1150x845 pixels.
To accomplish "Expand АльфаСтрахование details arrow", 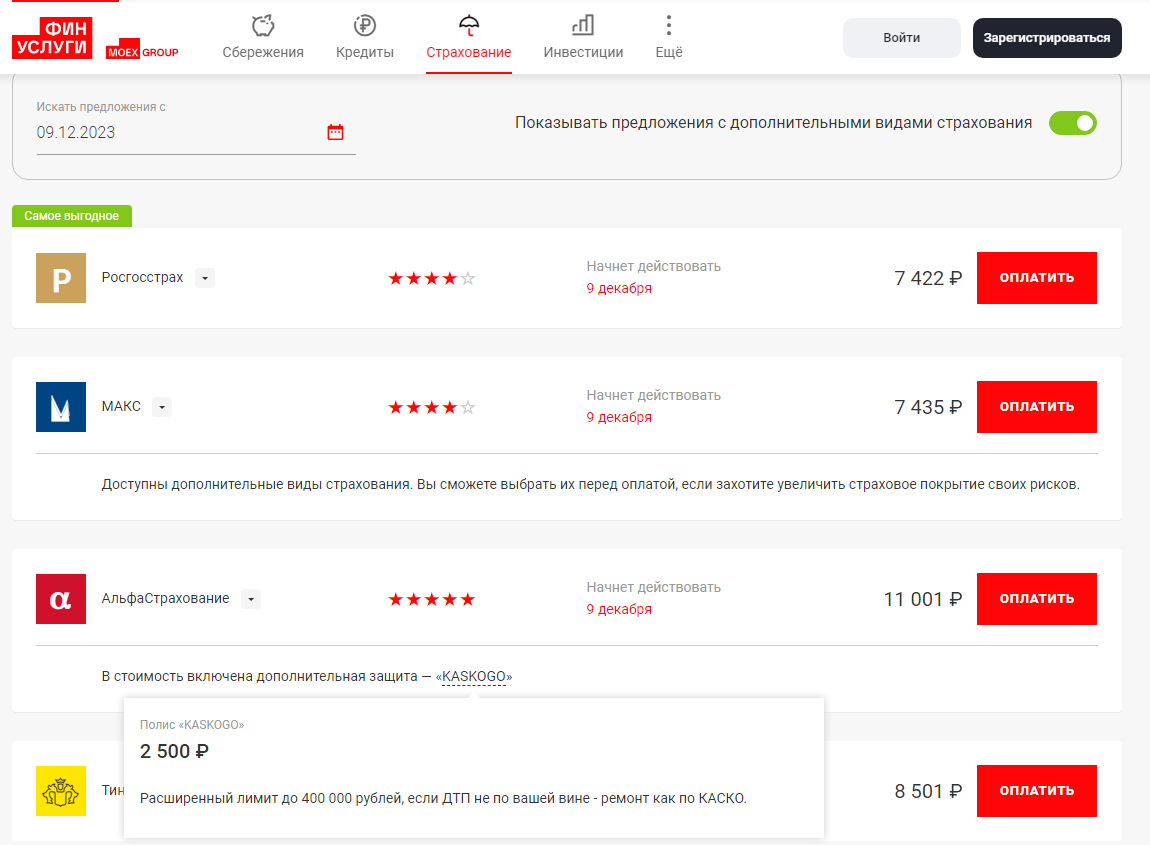I will pyautogui.click(x=251, y=599).
